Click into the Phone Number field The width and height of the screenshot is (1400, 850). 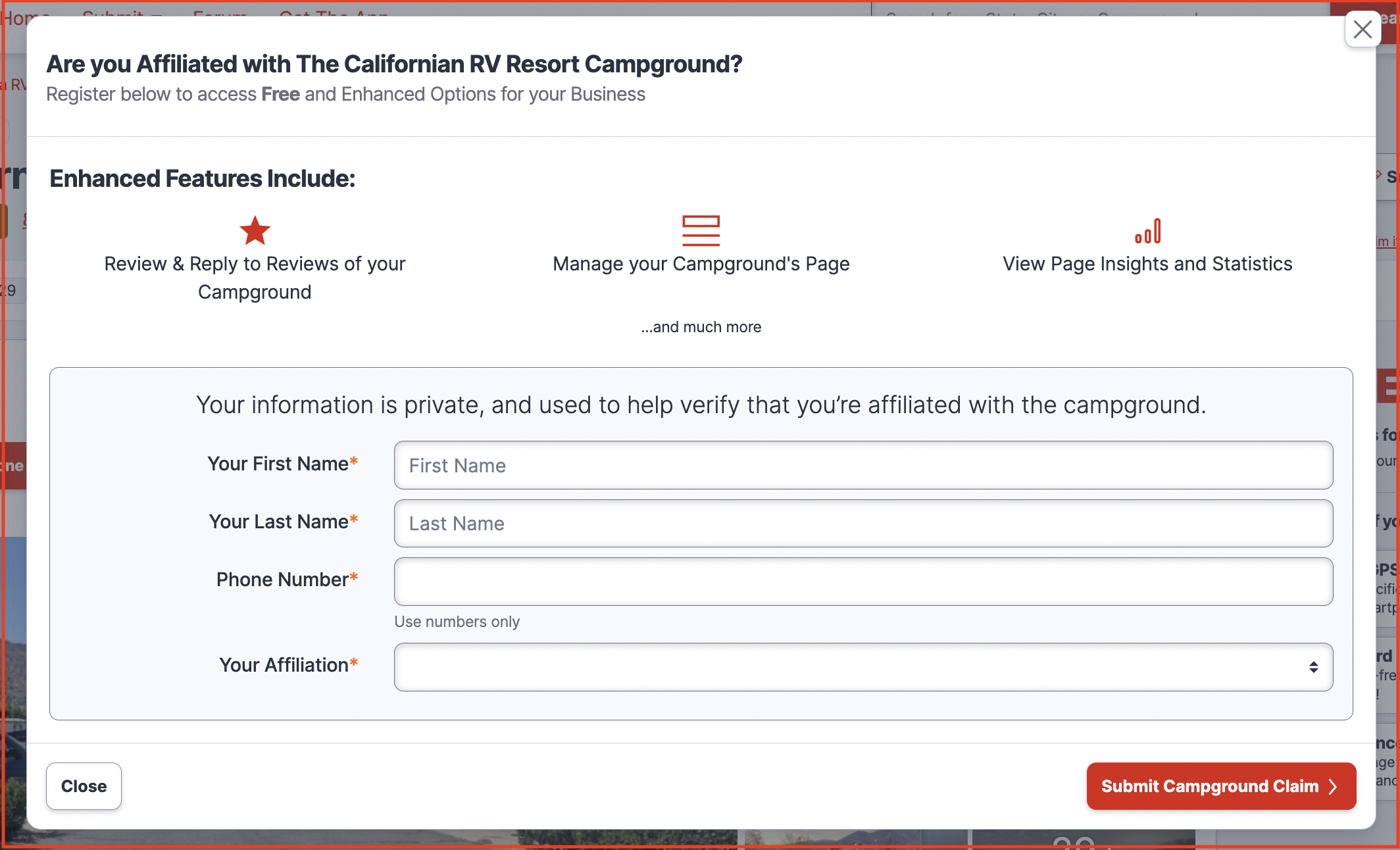(863, 582)
